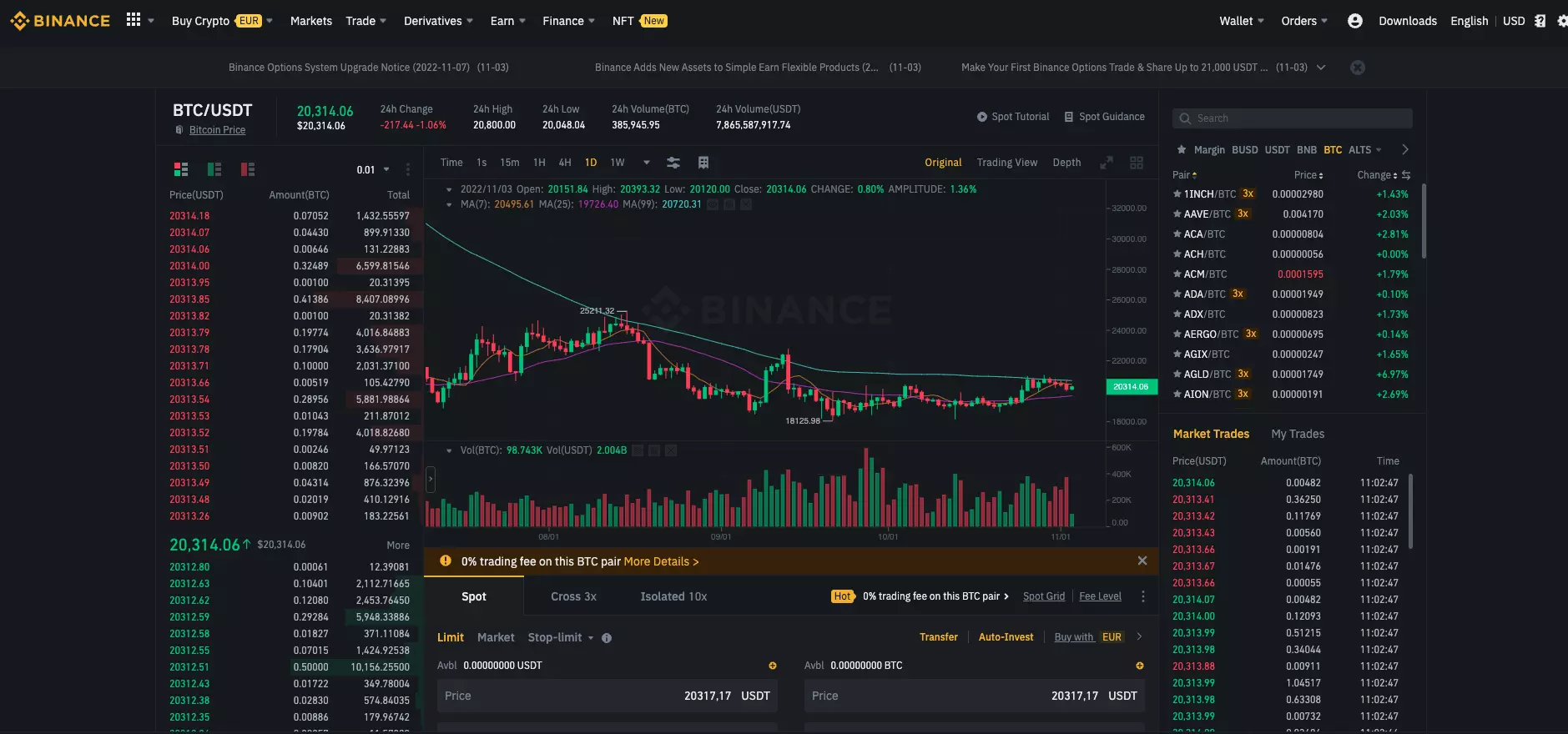Open the Fee Level link
This screenshot has height=734, width=1568.
pos(1100,596)
